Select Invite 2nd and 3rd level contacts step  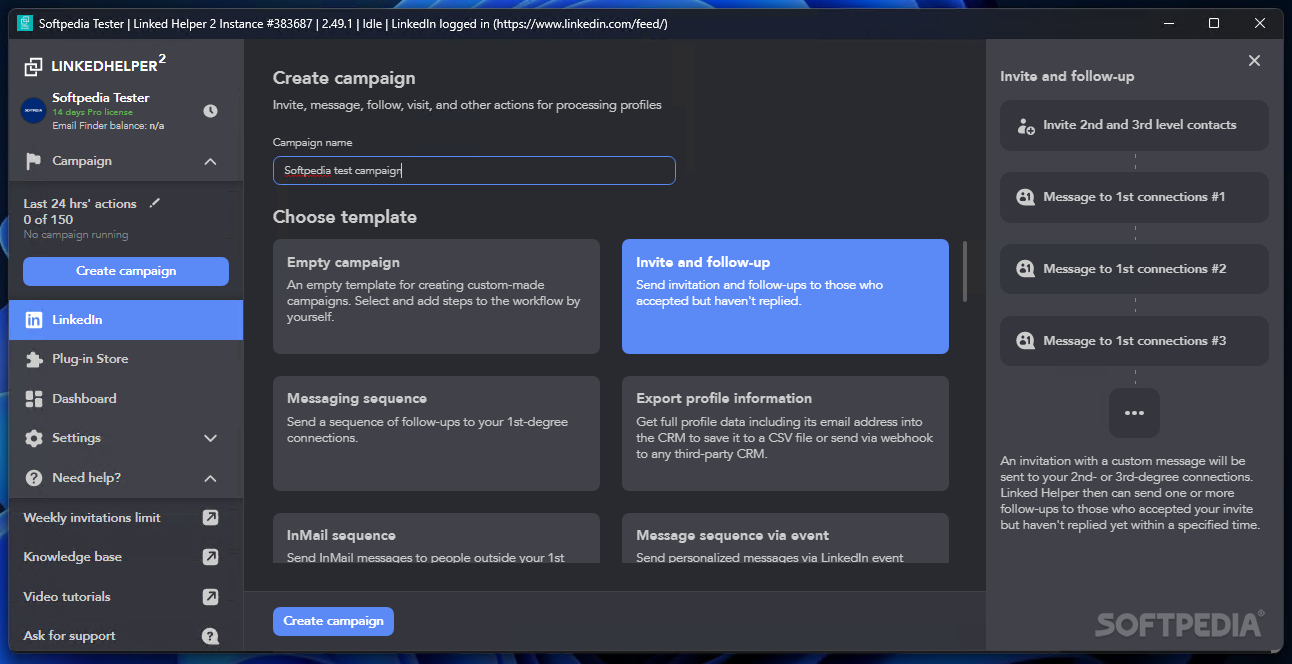(x=1134, y=126)
